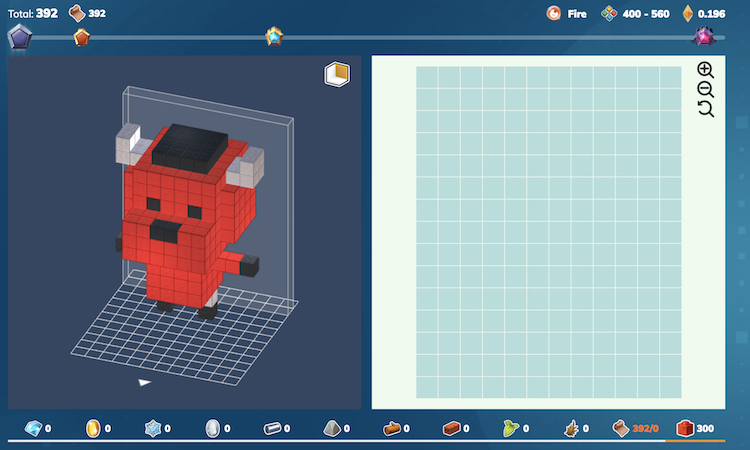Click the orange segment of bottom progress bar

[x=695, y=440]
